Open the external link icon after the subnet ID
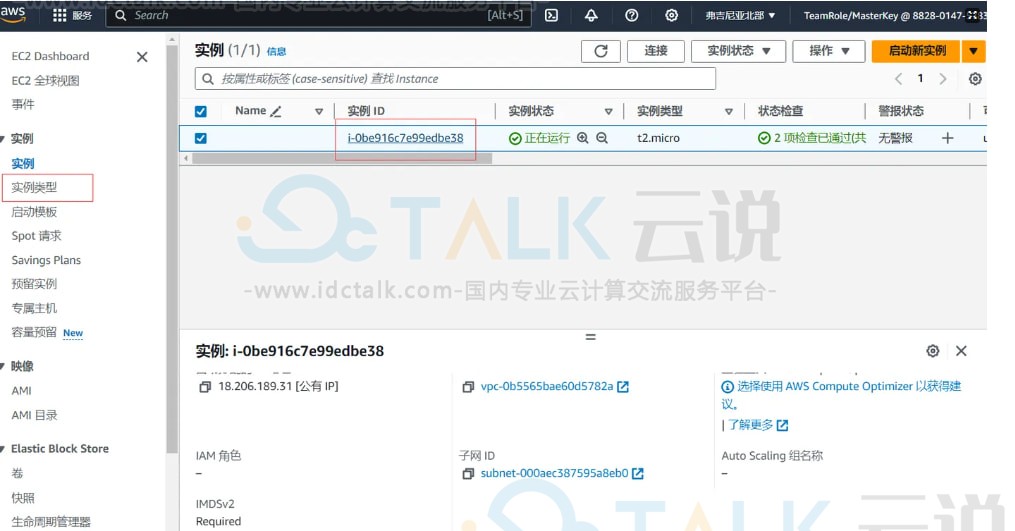This screenshot has width=1015, height=531. [638, 474]
